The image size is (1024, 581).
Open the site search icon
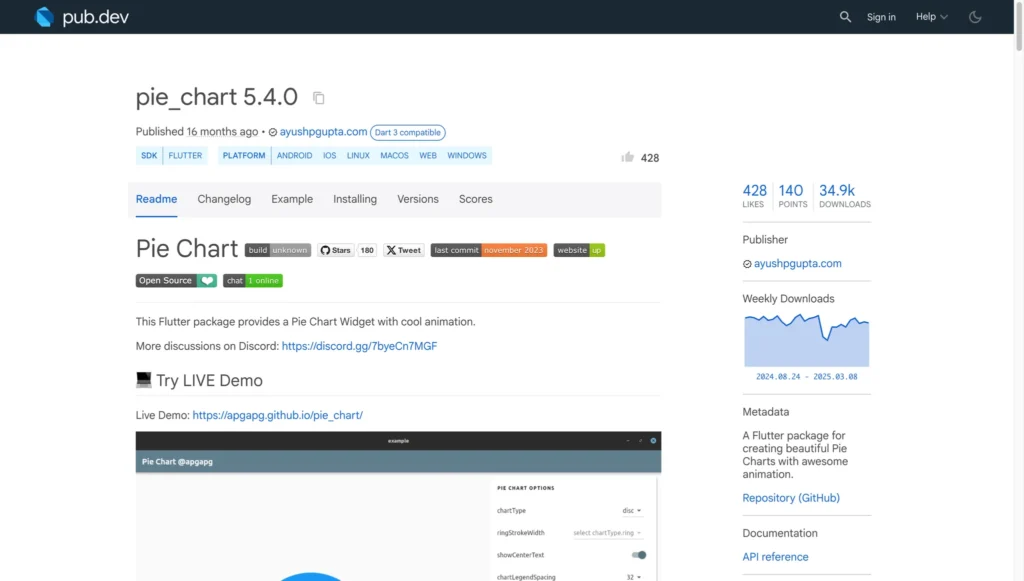click(845, 17)
